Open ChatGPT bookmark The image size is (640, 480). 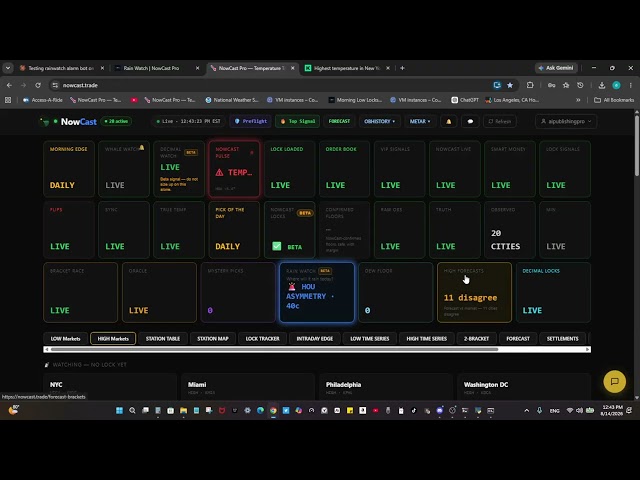[465, 100]
